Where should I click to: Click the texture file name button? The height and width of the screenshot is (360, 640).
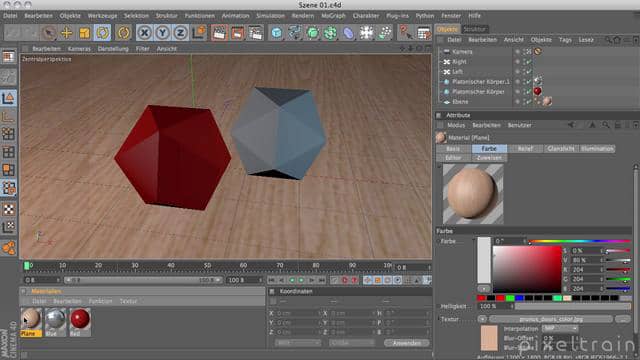pyautogui.click(x=551, y=319)
